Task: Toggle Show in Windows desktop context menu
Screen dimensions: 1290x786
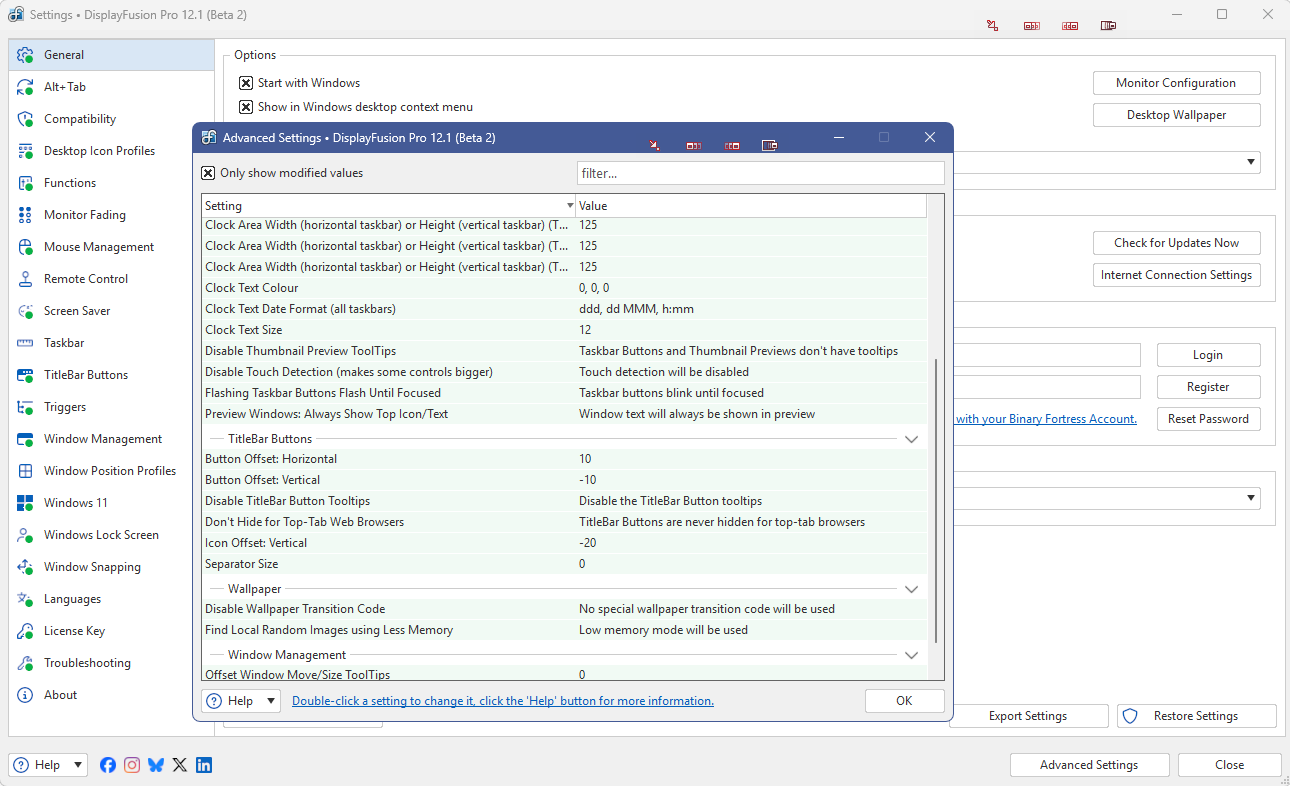Action: 246,107
